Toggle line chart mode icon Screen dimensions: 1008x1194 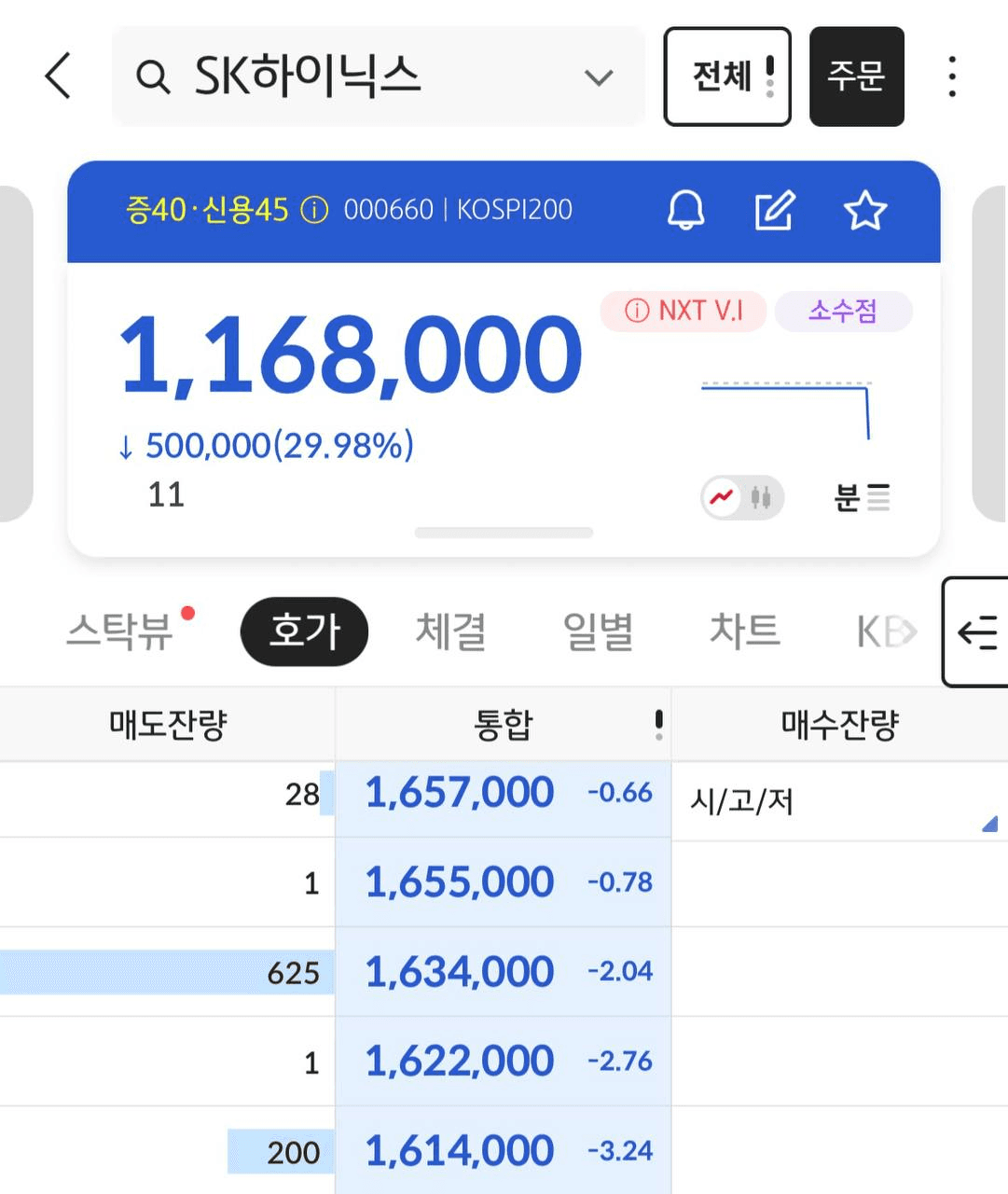click(722, 497)
